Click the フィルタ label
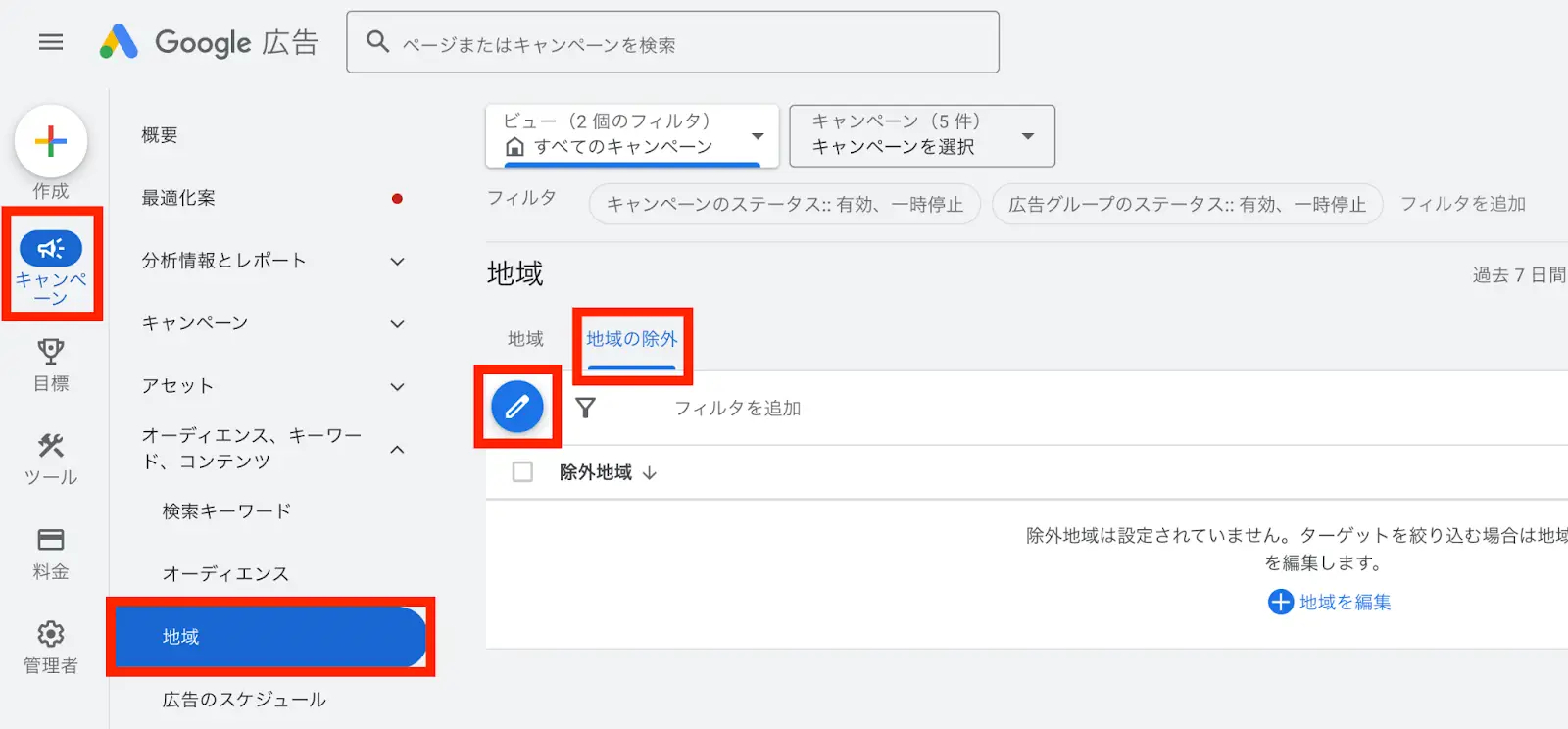 [x=522, y=198]
